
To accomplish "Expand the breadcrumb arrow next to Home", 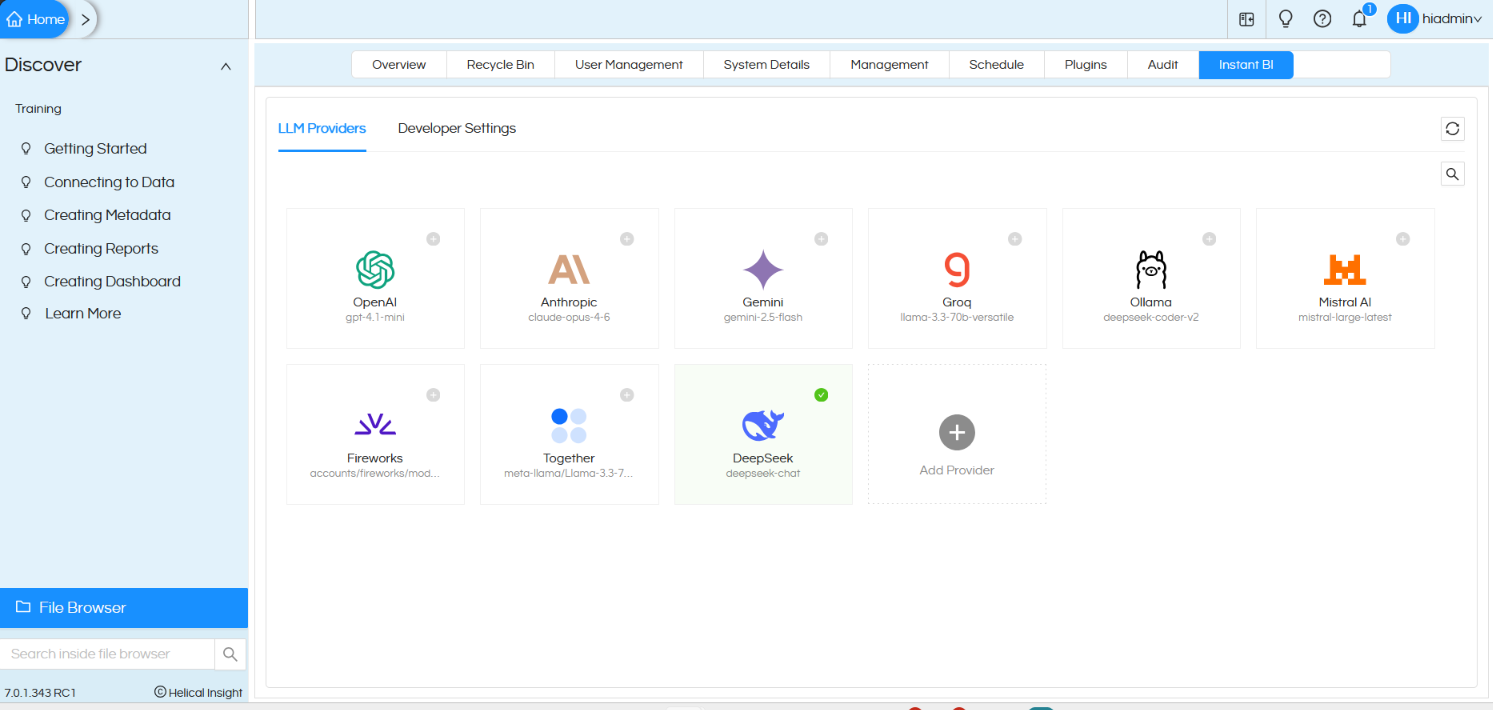I will coord(86,19).
